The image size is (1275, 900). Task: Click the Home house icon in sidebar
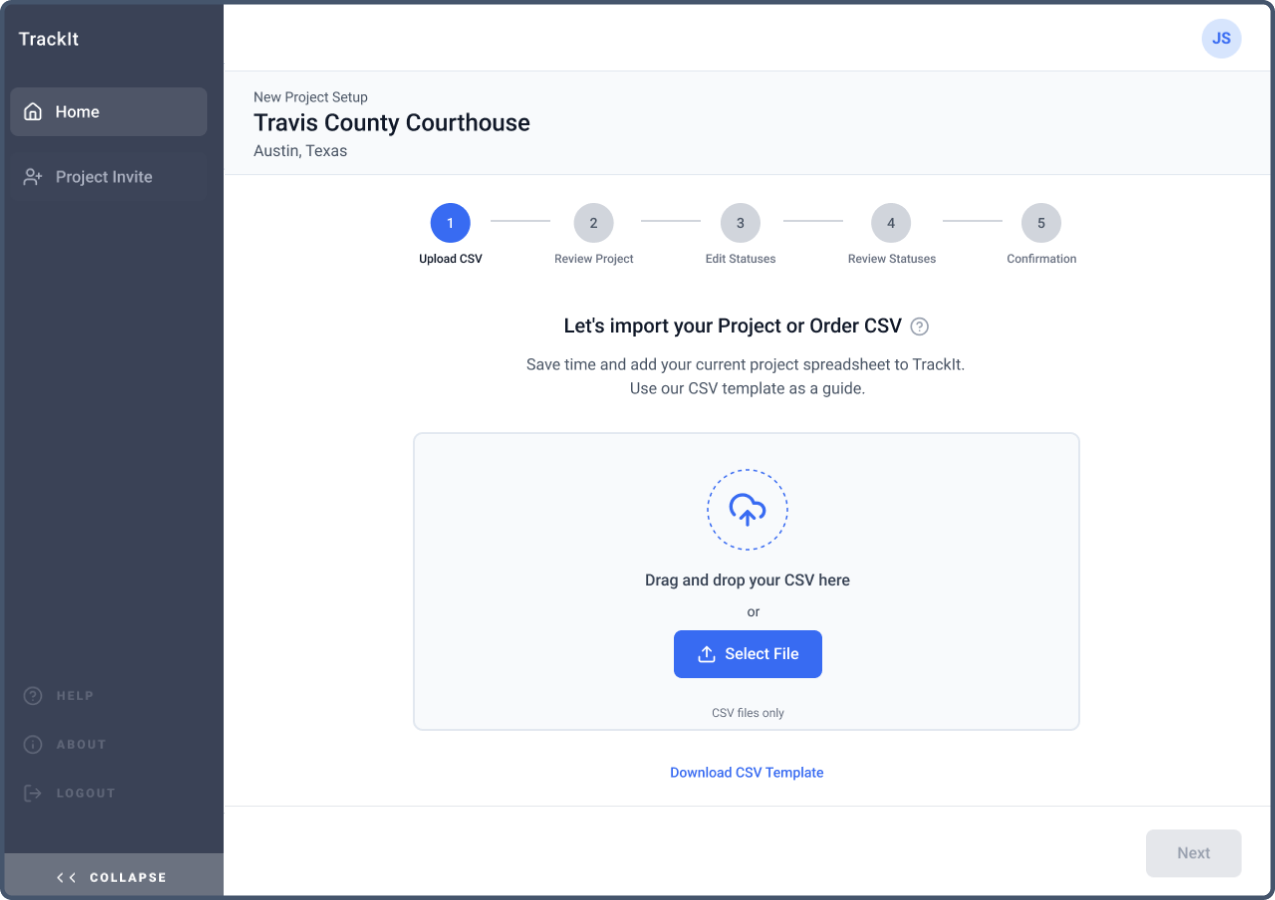tap(33, 112)
